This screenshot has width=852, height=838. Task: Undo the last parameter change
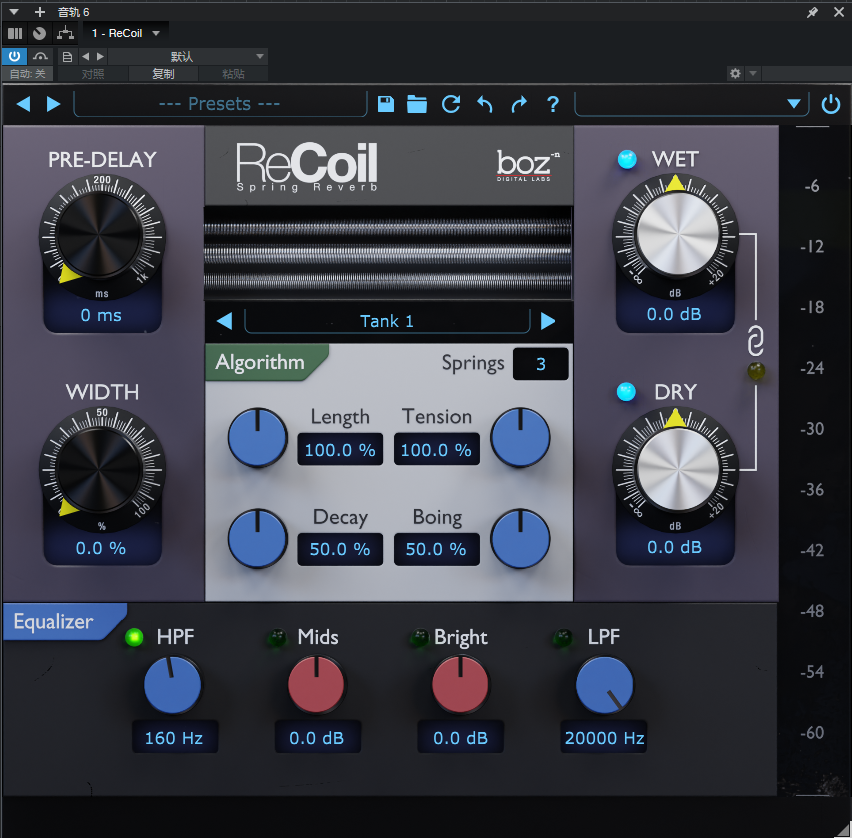(485, 104)
